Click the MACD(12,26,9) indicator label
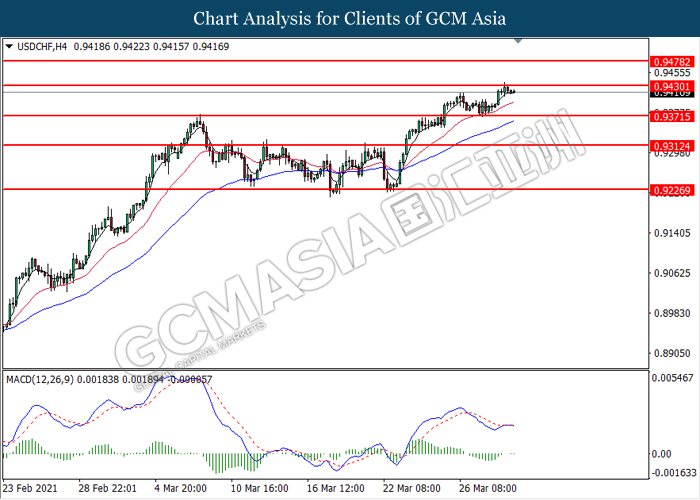 pos(40,379)
